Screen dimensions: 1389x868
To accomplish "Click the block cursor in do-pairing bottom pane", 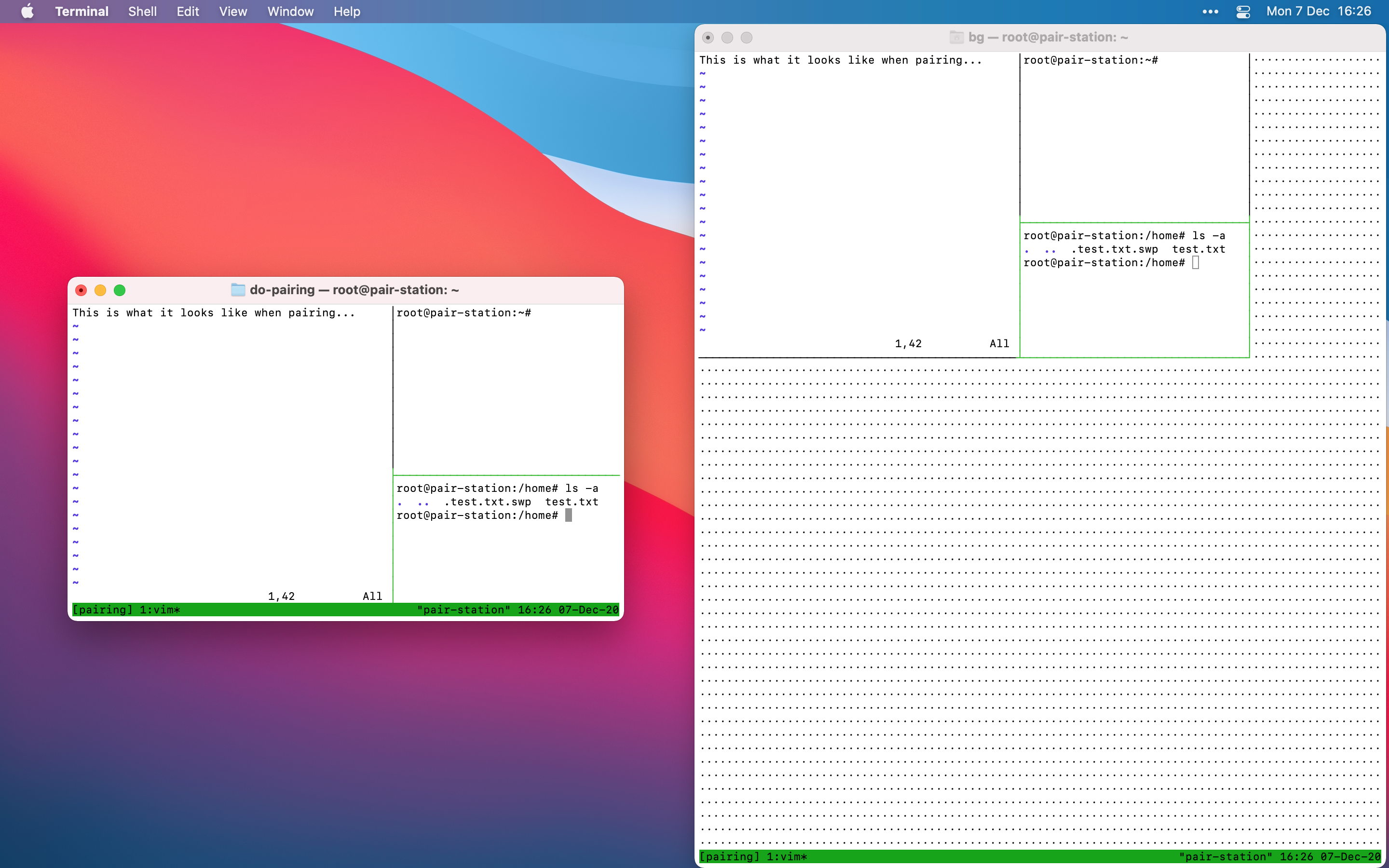I will (568, 515).
